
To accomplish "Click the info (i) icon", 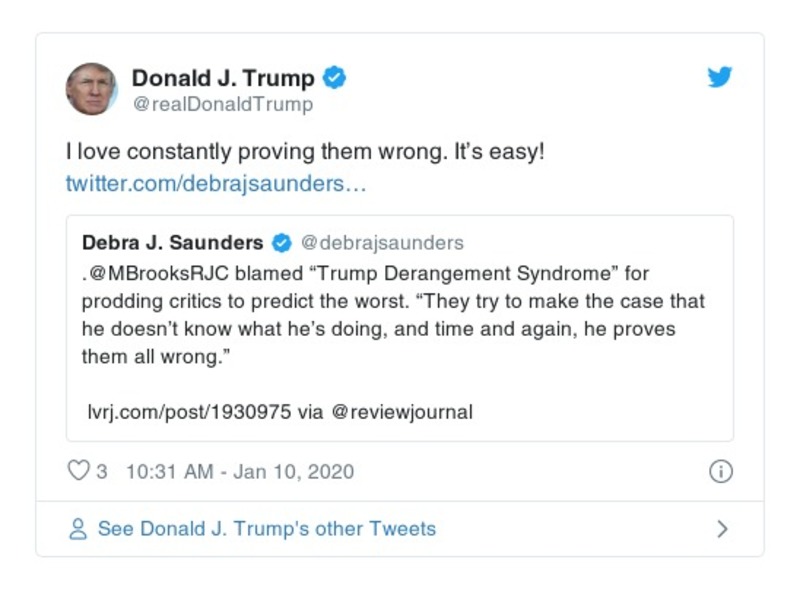I will [719, 469].
